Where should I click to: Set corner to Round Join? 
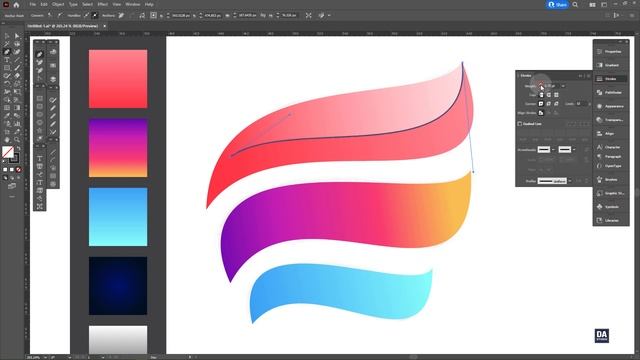click(x=549, y=104)
